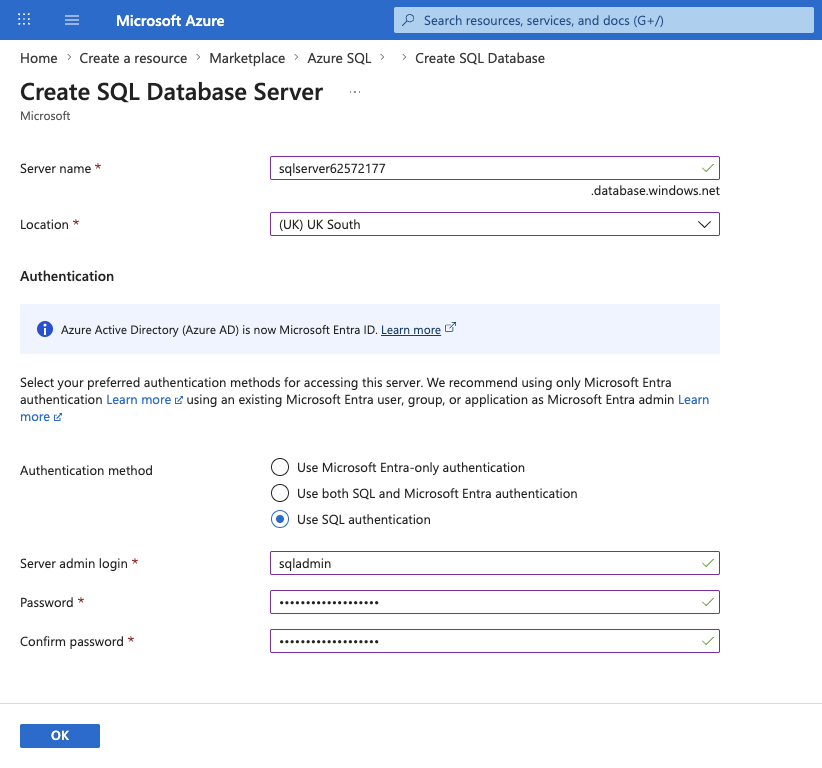Open the Azure portal apps grid icon
Viewport: 822px width, 768px height.
pyautogui.click(x=24, y=20)
